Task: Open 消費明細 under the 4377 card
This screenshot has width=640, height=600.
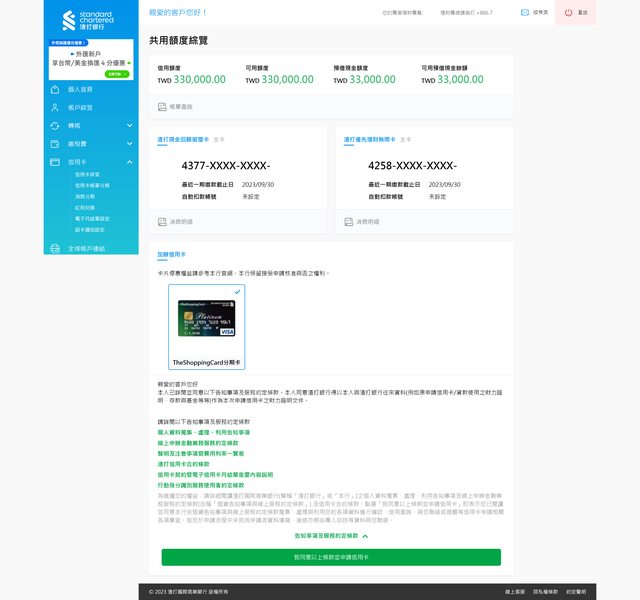Action: (x=163, y=221)
